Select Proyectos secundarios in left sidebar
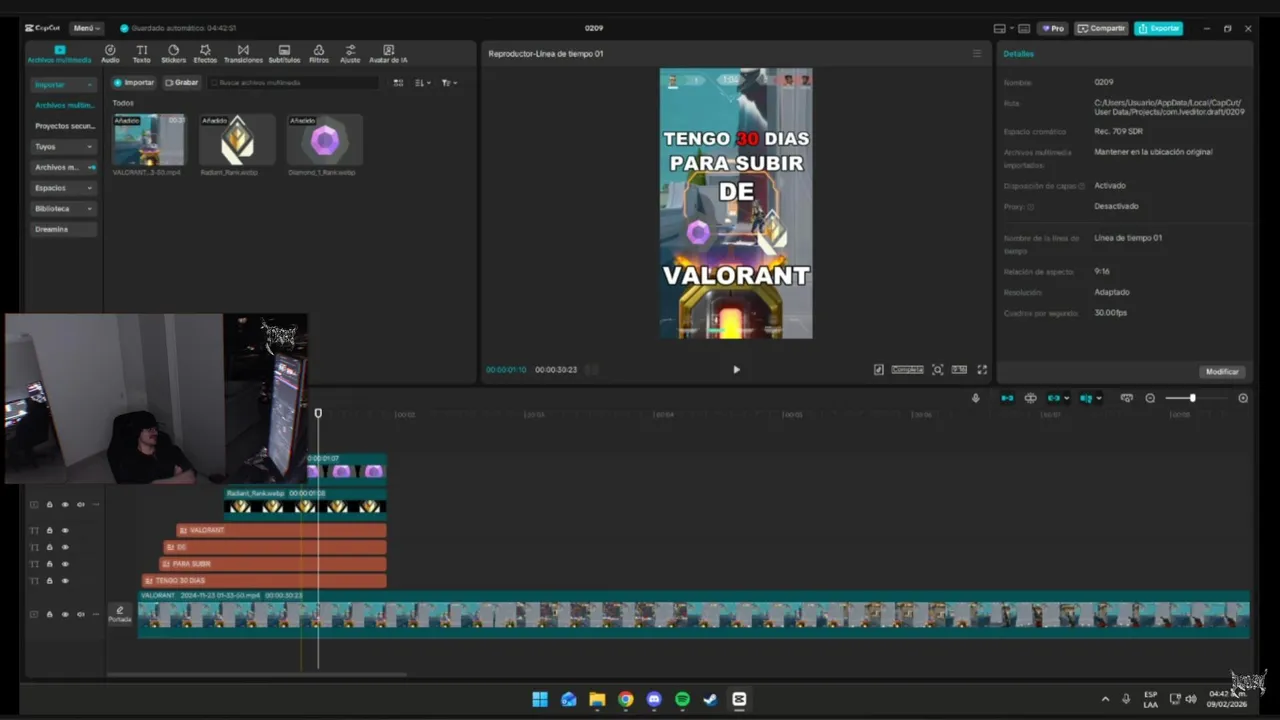This screenshot has width=1280, height=720. (x=64, y=126)
